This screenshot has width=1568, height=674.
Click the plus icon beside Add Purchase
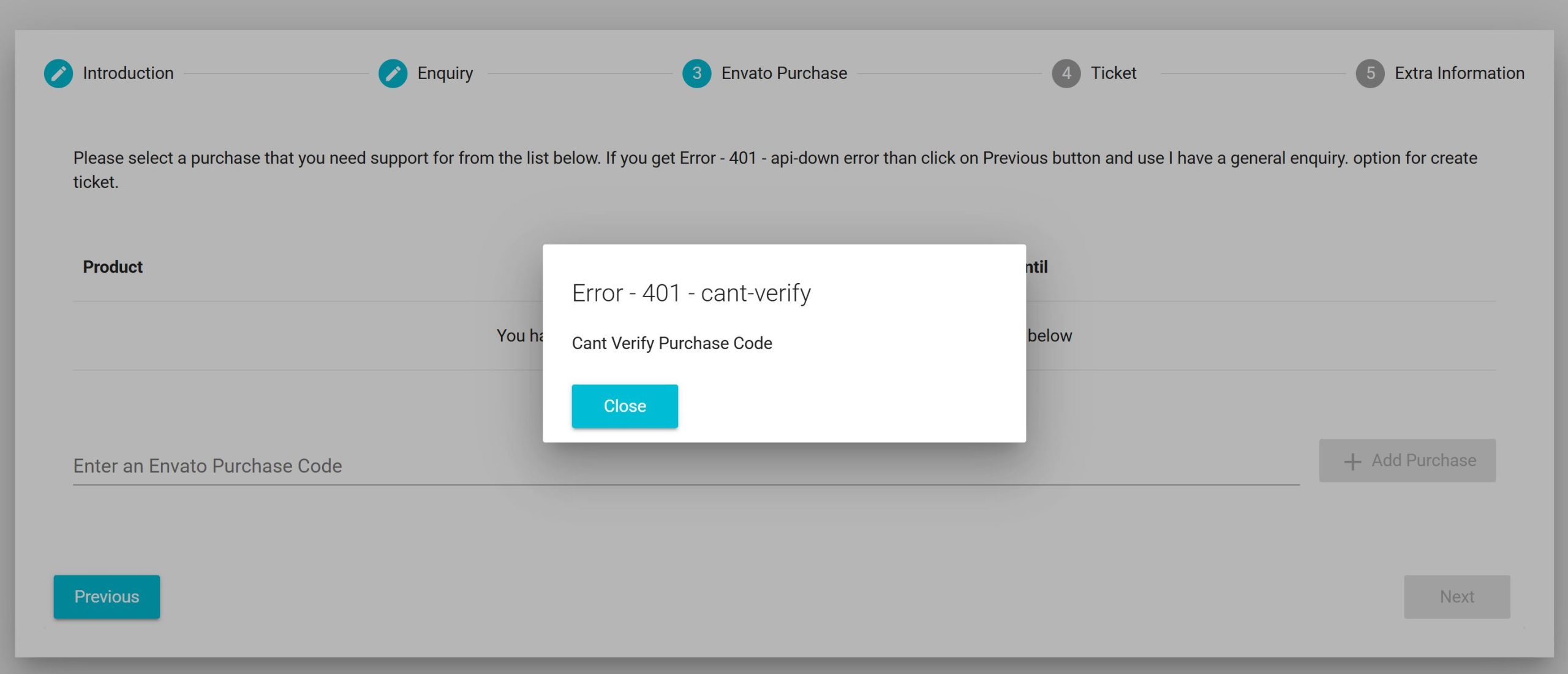click(x=1352, y=461)
